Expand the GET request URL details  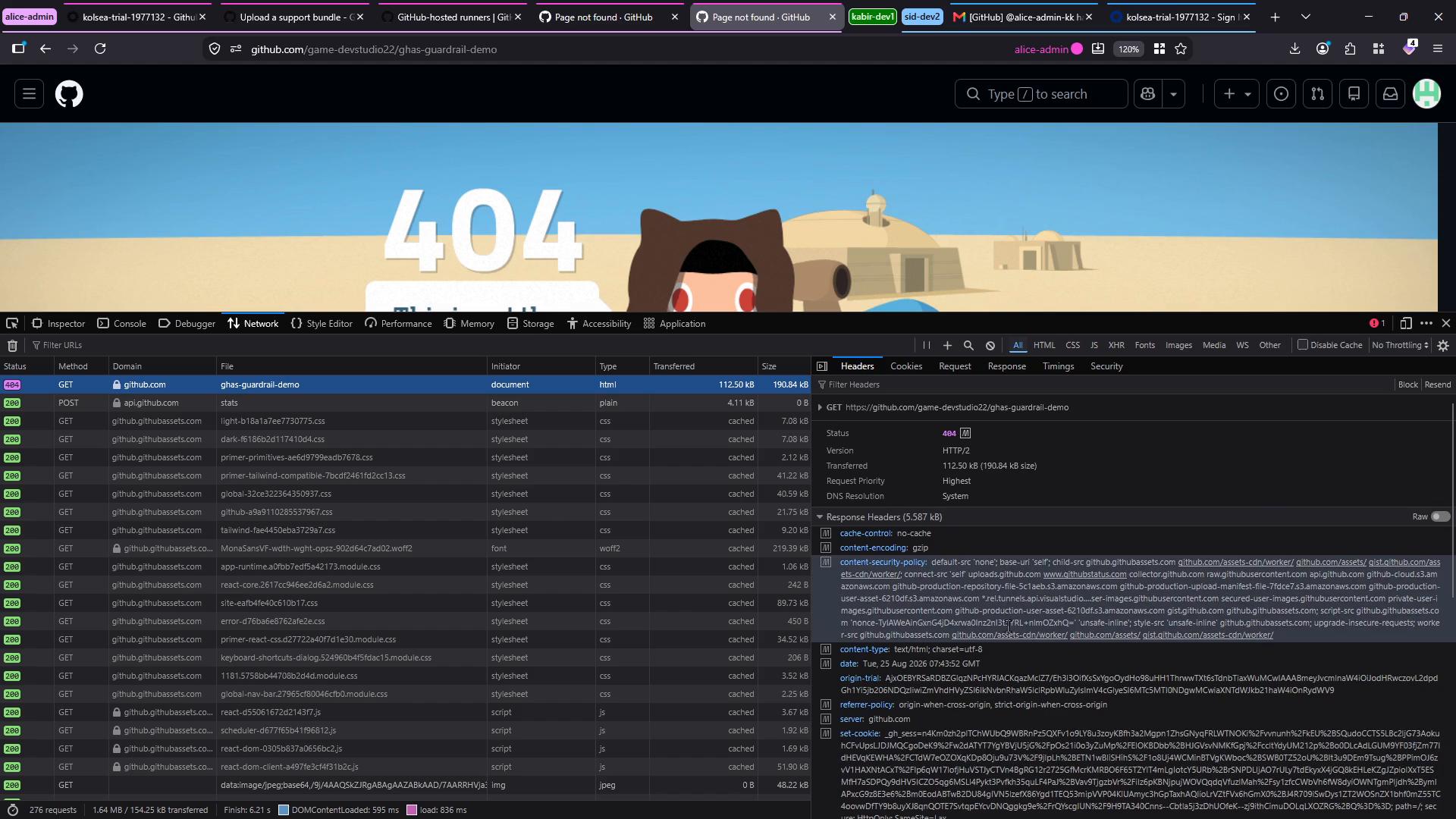click(820, 408)
